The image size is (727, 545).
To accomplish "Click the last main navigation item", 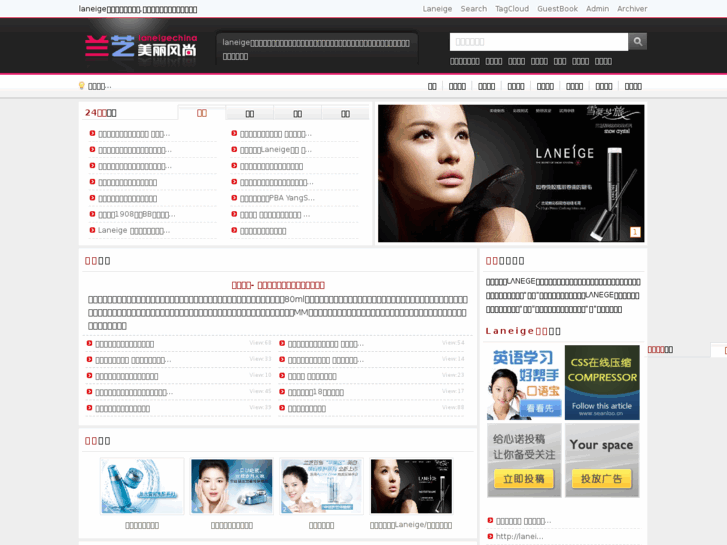I will click(633, 86).
